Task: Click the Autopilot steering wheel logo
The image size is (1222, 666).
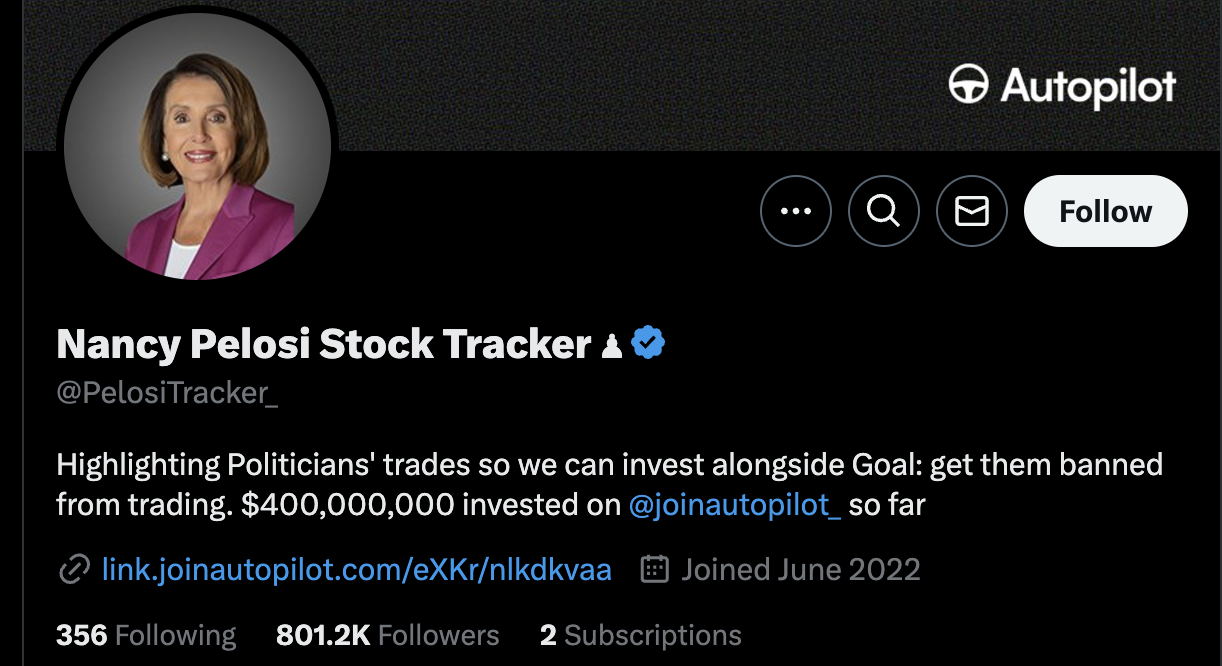Action: tap(968, 85)
